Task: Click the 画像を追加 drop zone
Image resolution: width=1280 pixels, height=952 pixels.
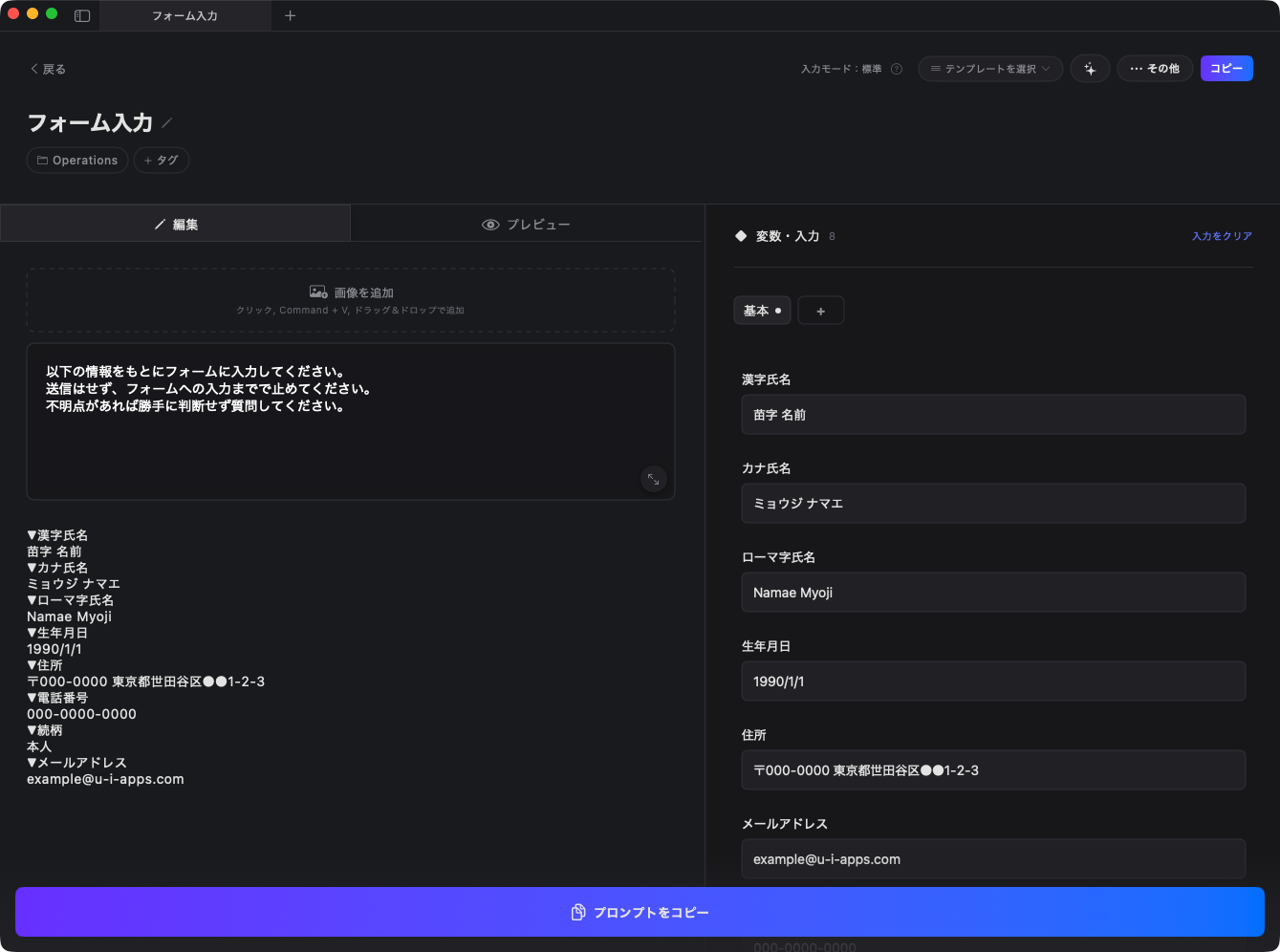Action: [x=351, y=300]
